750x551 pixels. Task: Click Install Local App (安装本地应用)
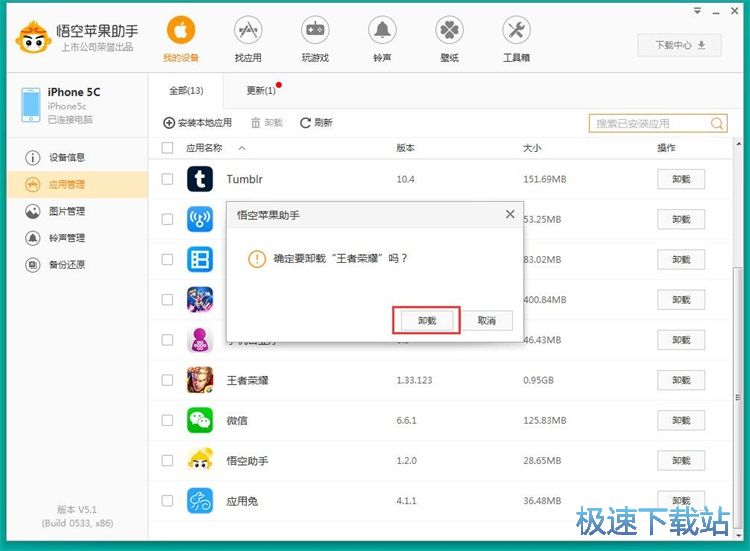tap(197, 123)
